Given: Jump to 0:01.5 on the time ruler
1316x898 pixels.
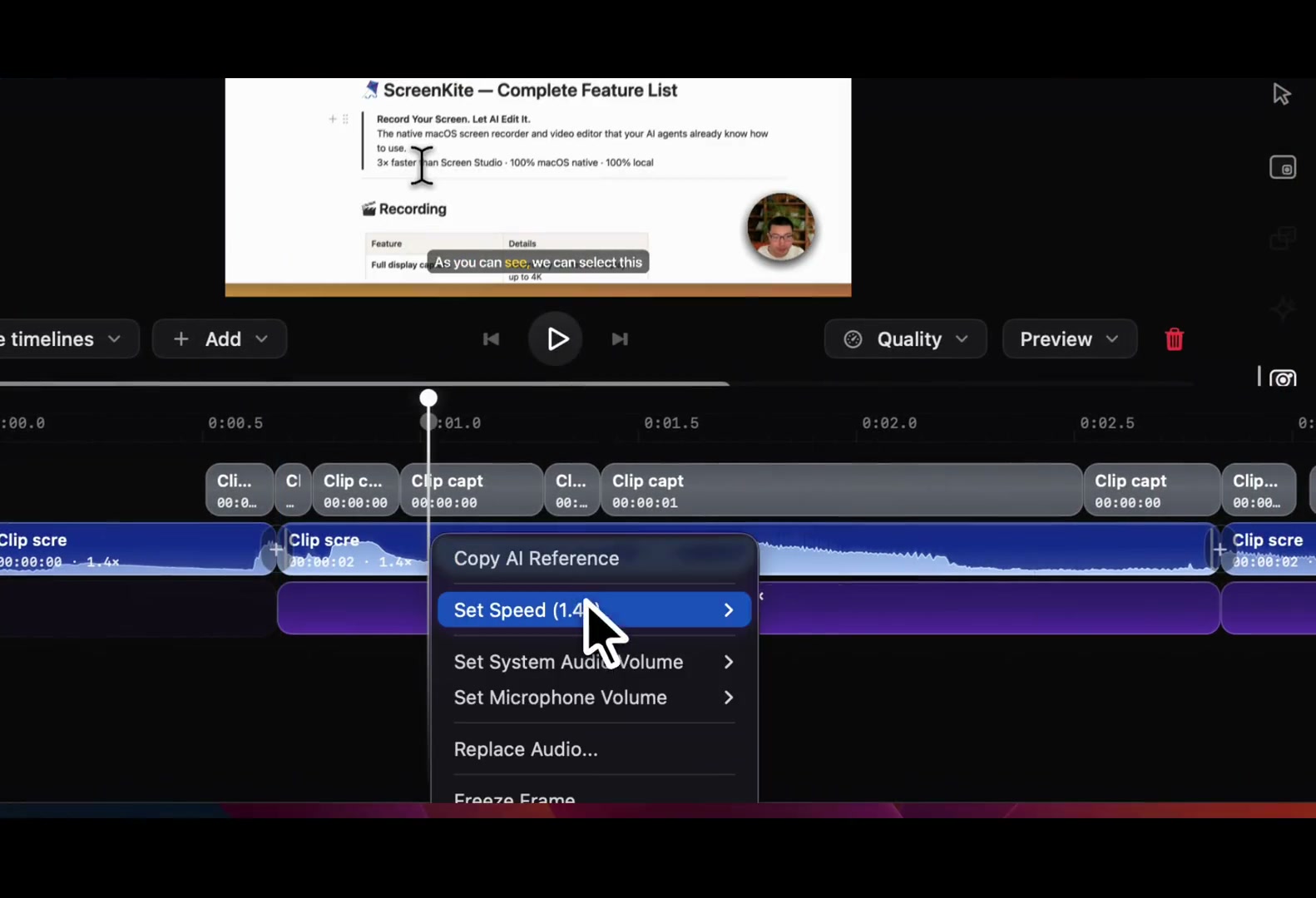Looking at the screenshot, I should pos(671,423).
